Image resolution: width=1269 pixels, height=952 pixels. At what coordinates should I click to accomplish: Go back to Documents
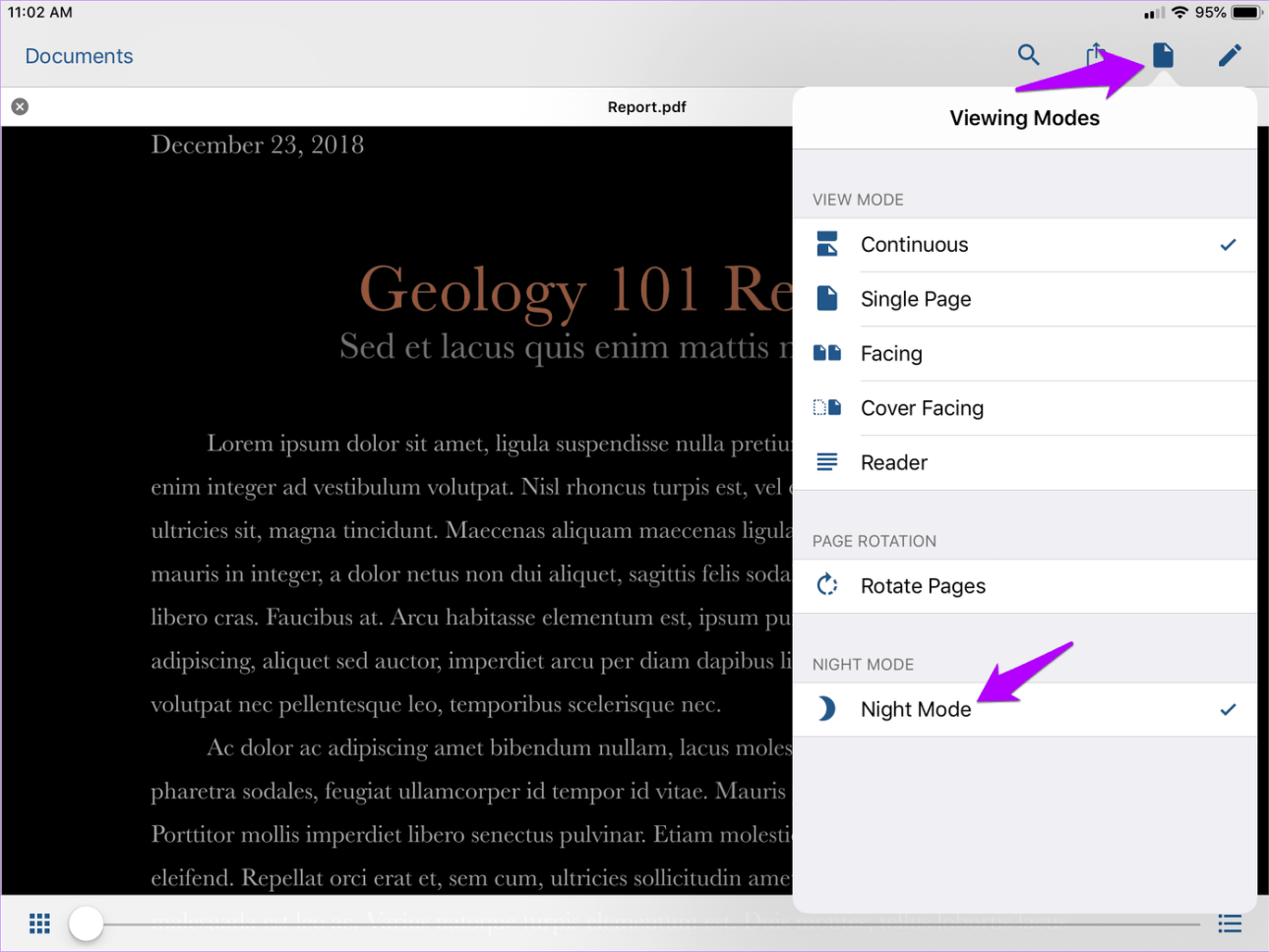[x=79, y=56]
